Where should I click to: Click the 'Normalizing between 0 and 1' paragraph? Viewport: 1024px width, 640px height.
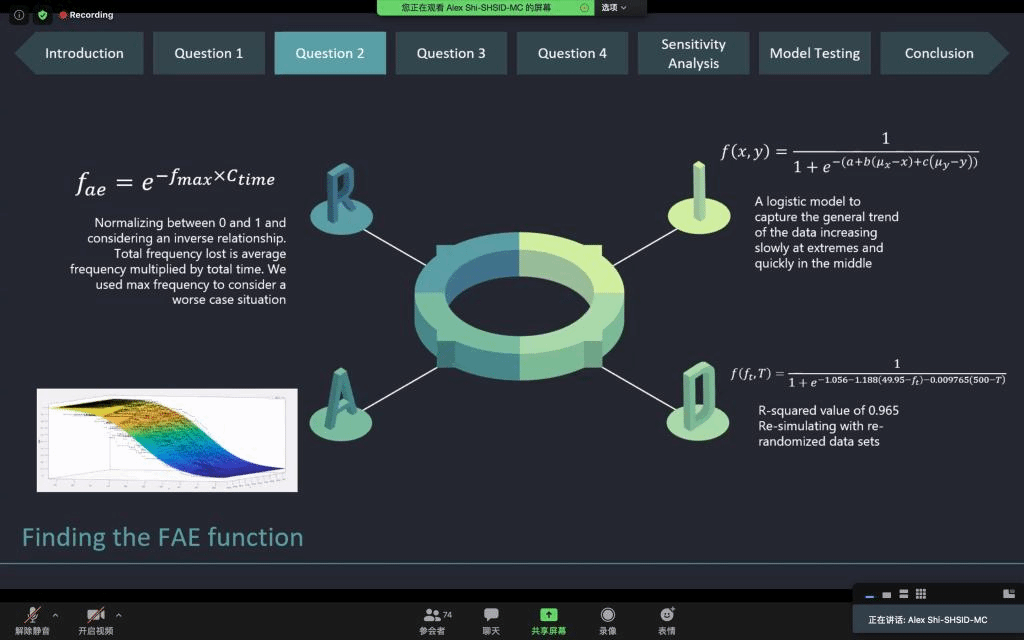coord(178,261)
